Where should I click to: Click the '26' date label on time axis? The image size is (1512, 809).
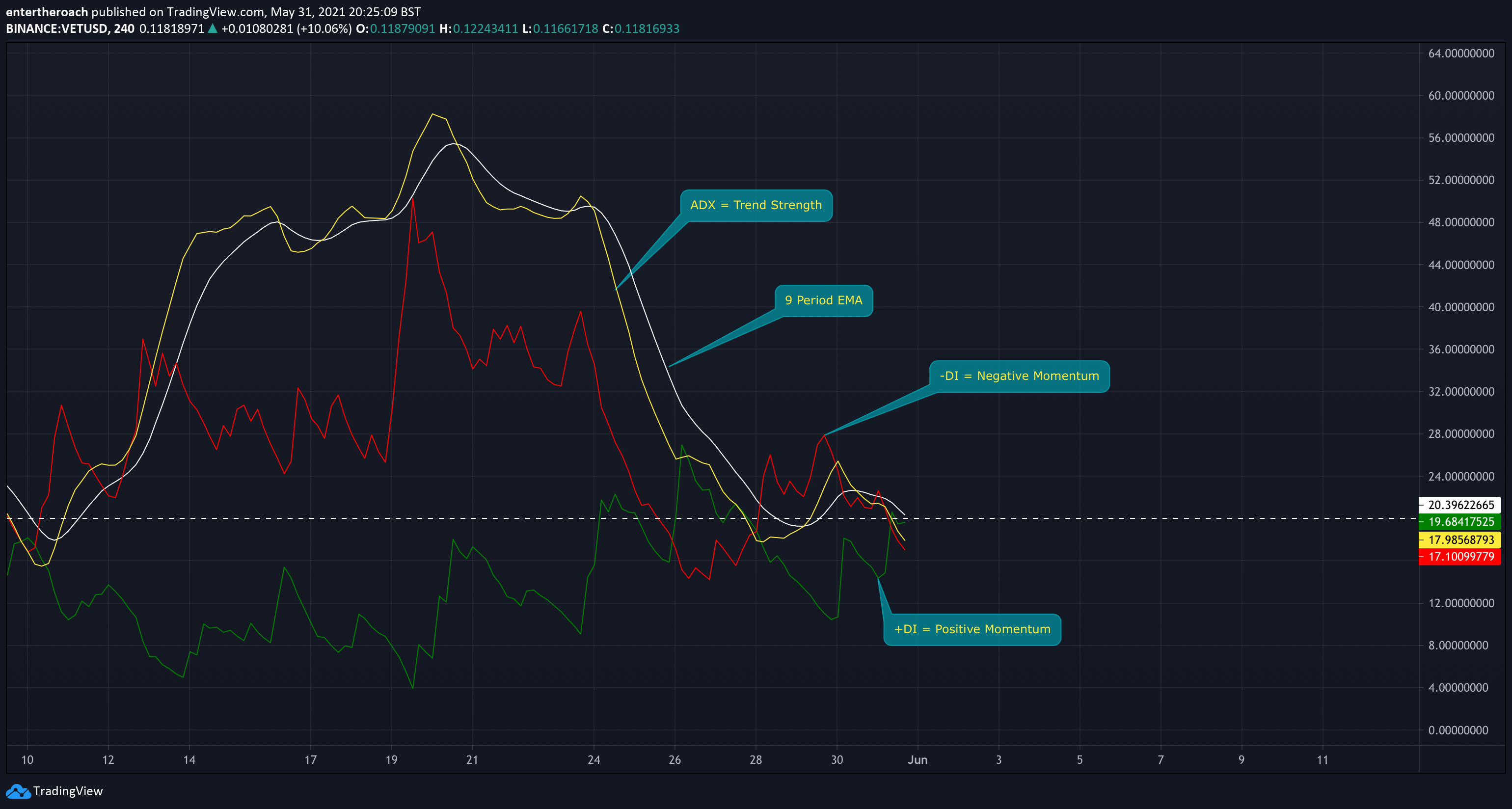[675, 760]
